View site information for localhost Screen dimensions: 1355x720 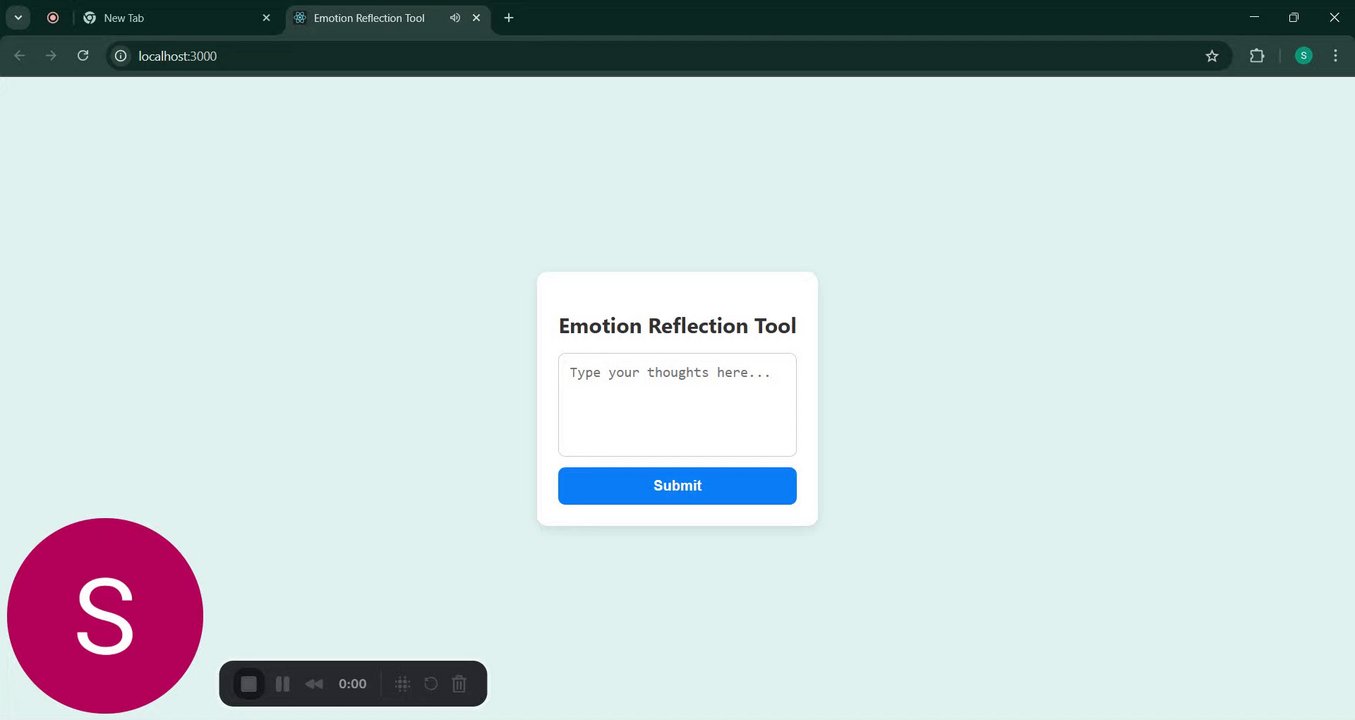121,56
